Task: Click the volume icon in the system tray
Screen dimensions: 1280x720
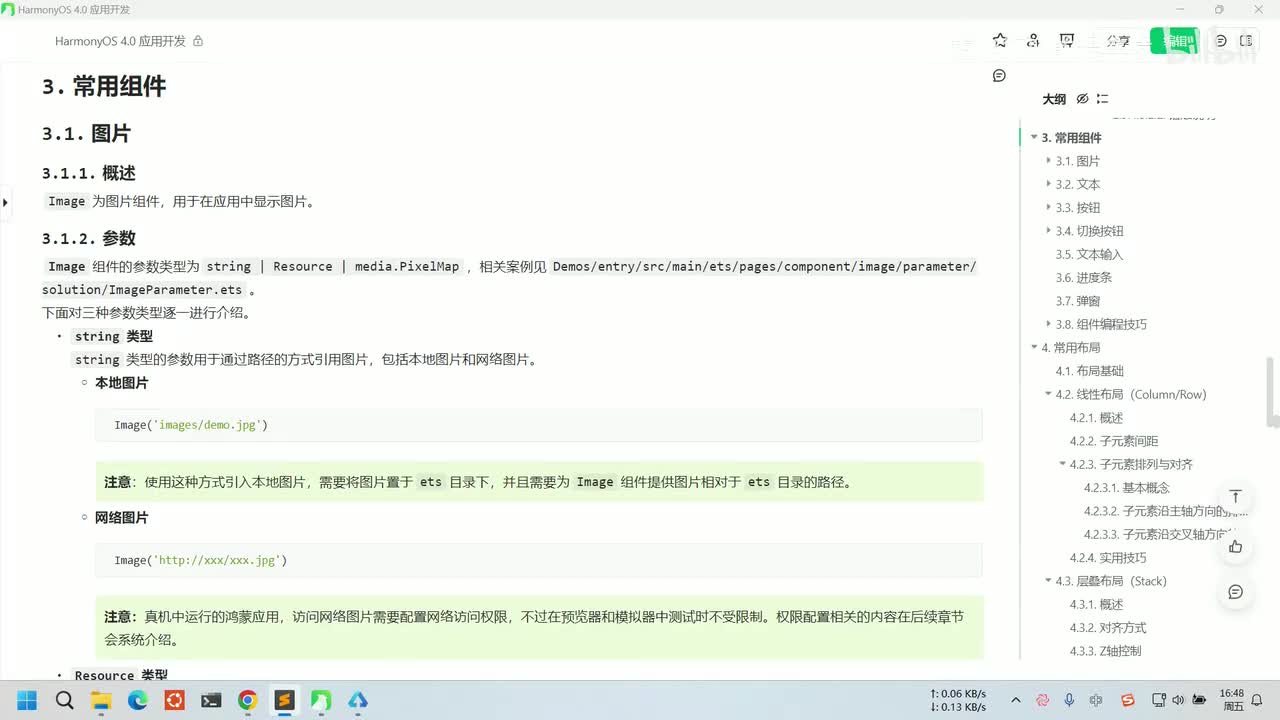Action: tap(1177, 700)
